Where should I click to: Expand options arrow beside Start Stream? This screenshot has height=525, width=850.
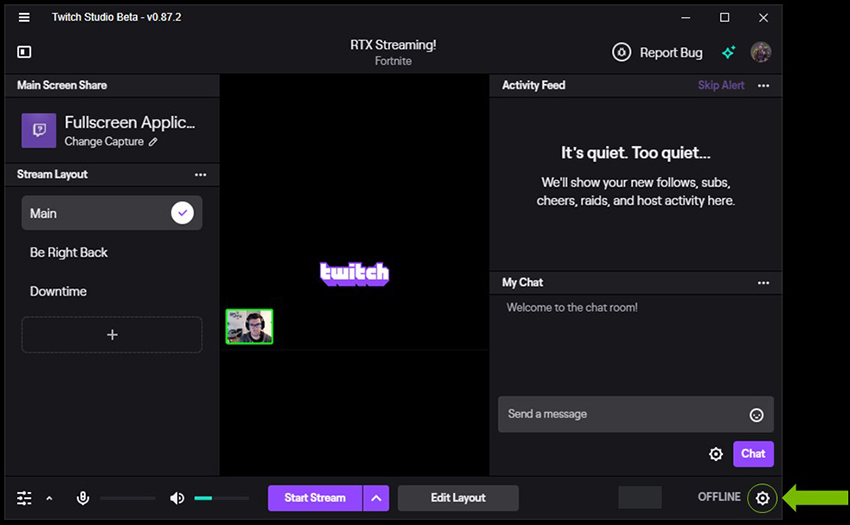pos(376,498)
